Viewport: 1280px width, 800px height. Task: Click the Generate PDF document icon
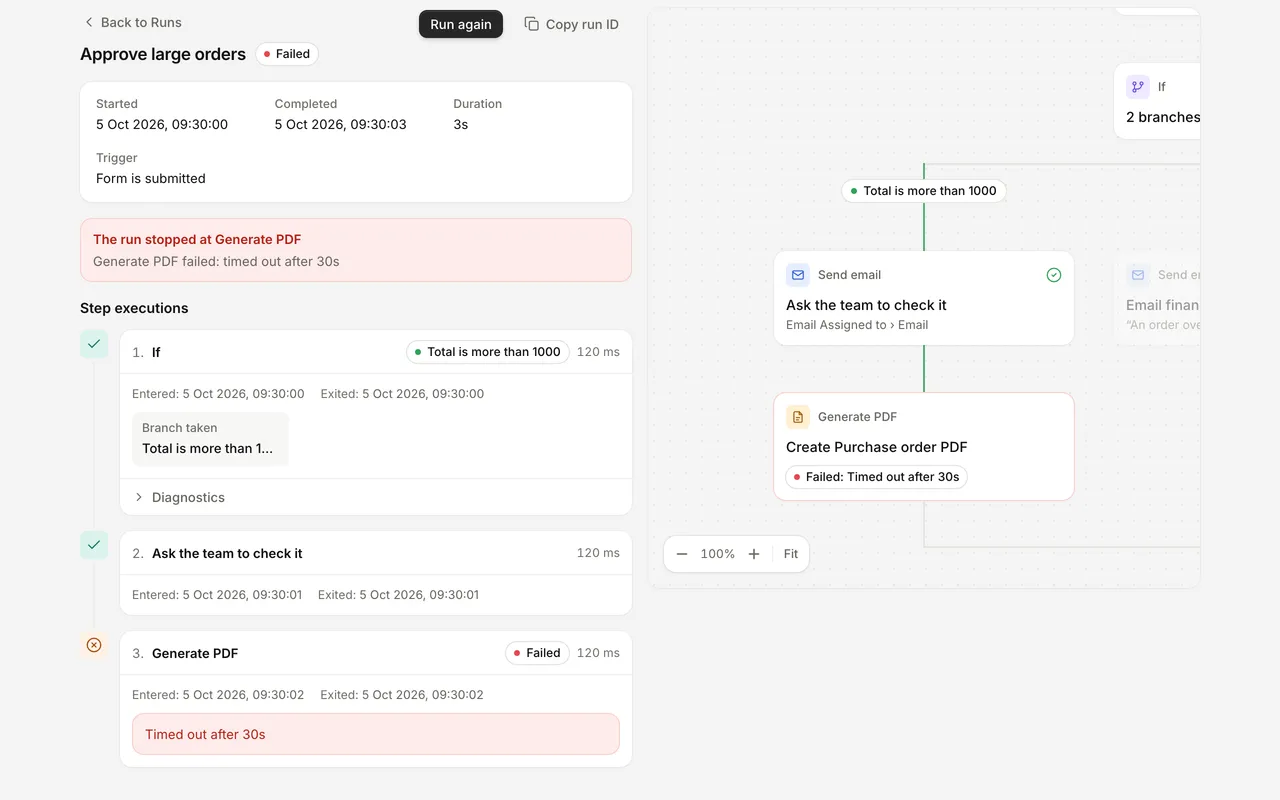pyautogui.click(x=798, y=417)
